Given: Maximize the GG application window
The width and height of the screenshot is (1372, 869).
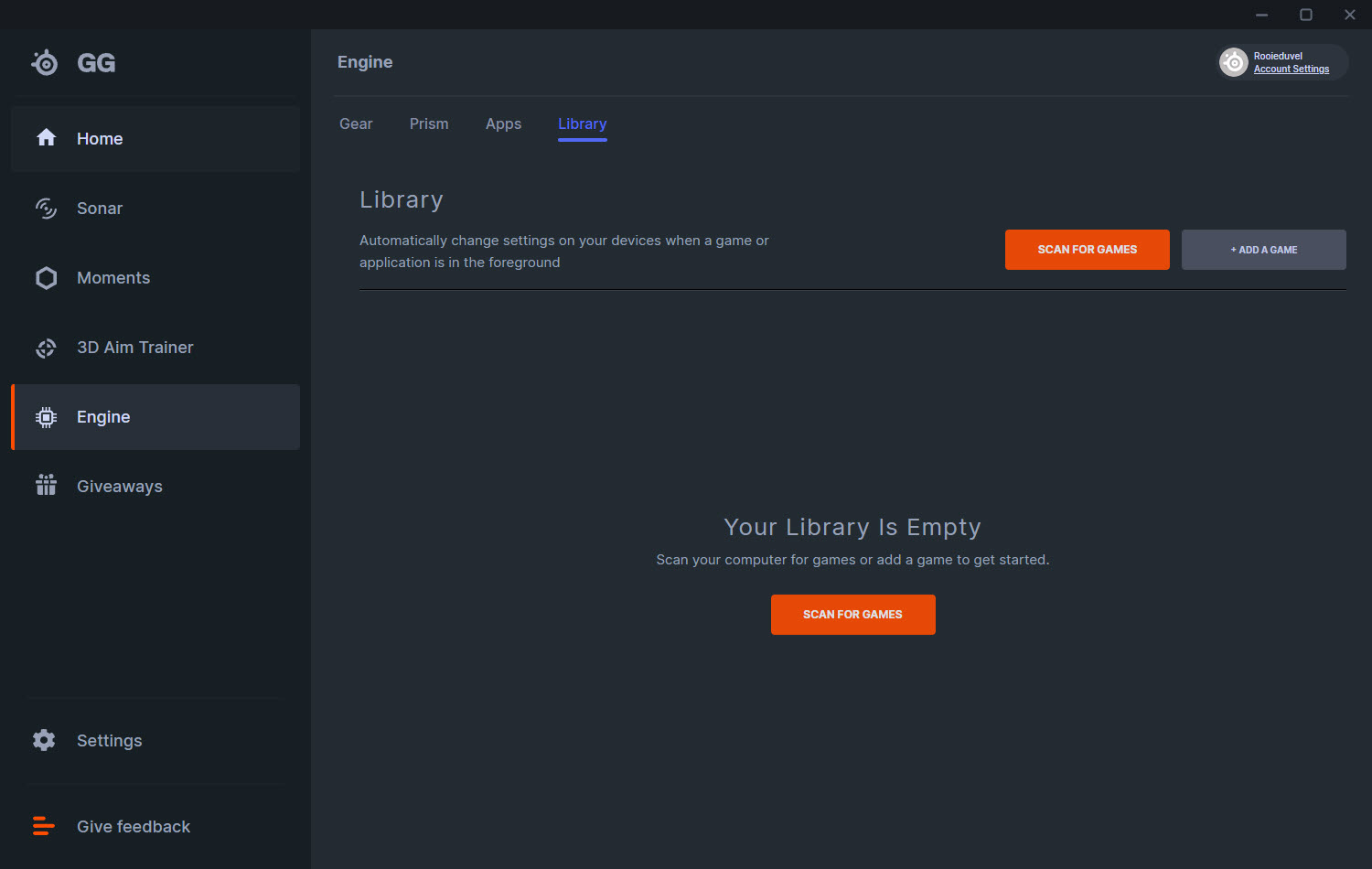Looking at the screenshot, I should tap(1306, 15).
